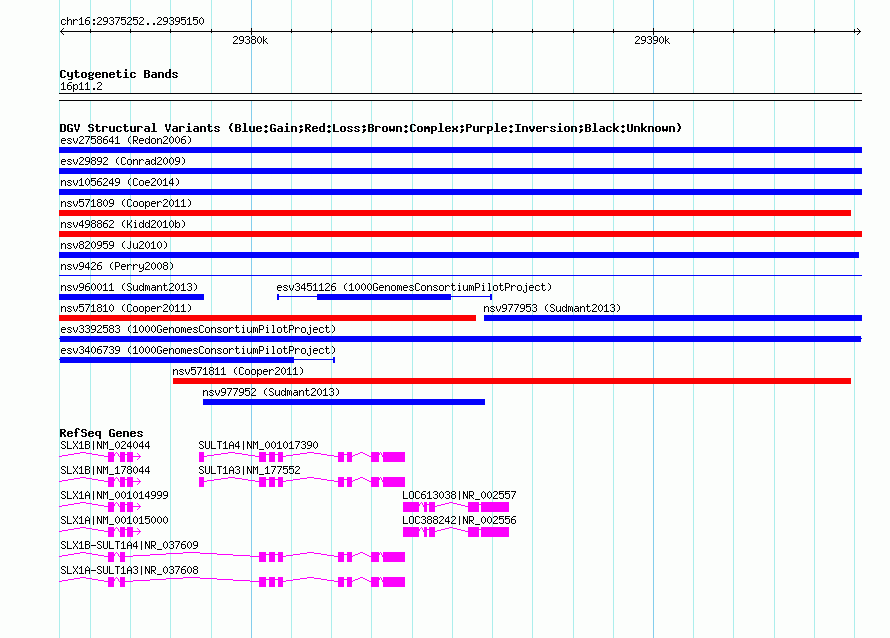890x638 pixels.
Task: Open SLX1B|NM_024044 gene label
Action: coord(105,445)
